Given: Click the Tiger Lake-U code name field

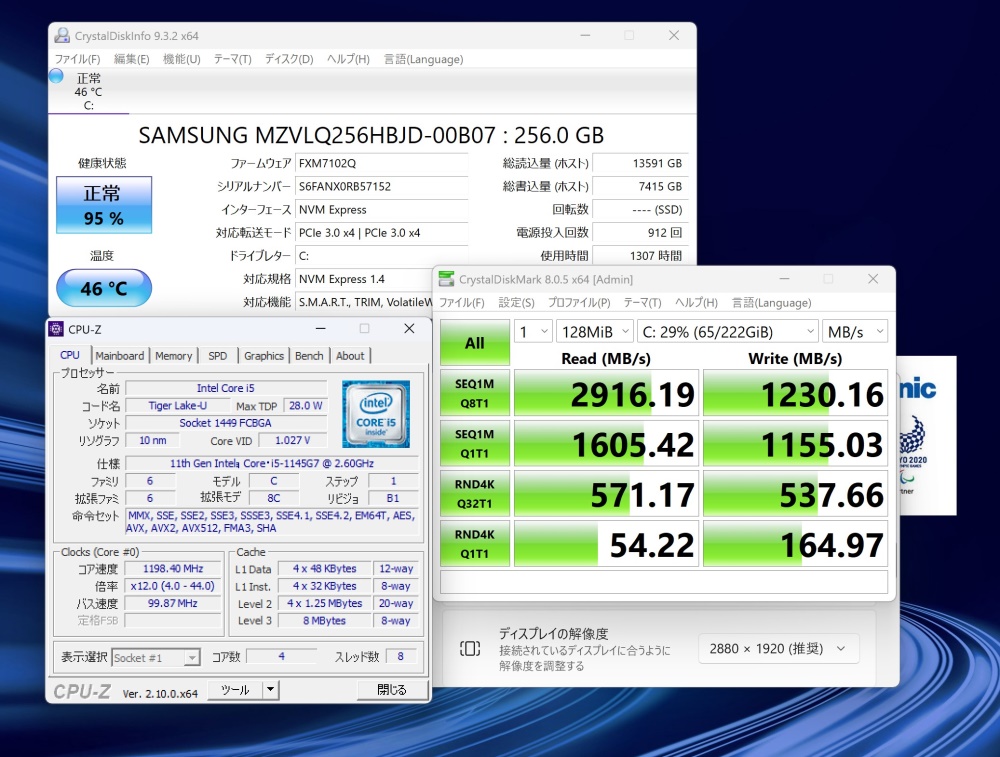Looking at the screenshot, I should coord(178,406).
